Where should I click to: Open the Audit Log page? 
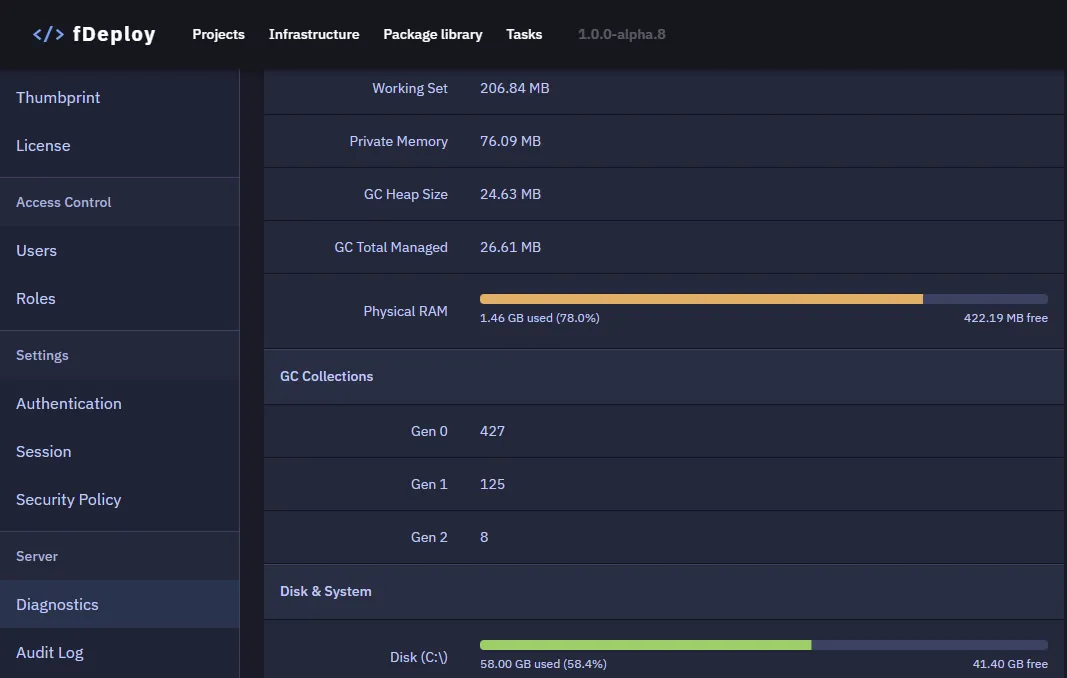(50, 652)
